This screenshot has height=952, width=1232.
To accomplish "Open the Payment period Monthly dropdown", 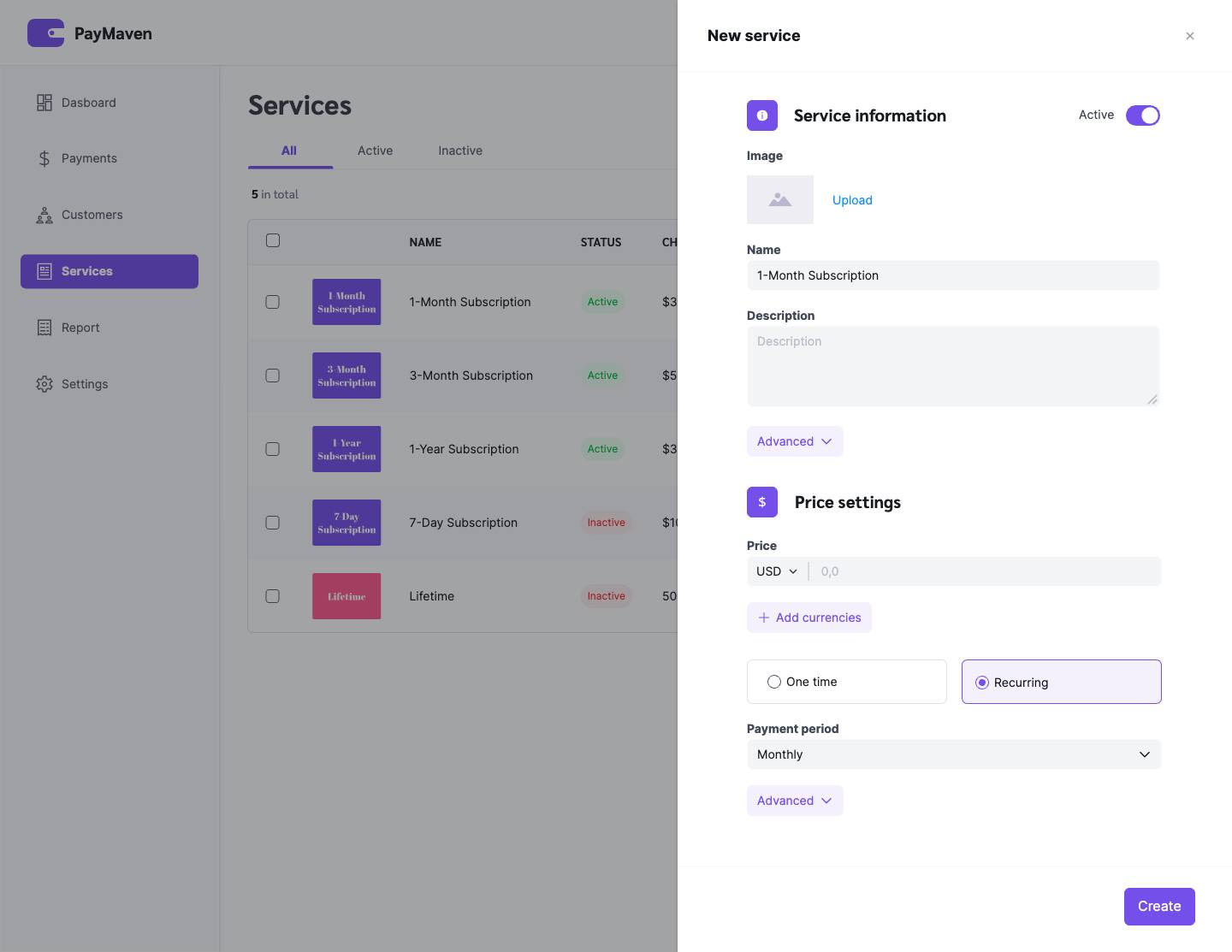I will click(953, 754).
